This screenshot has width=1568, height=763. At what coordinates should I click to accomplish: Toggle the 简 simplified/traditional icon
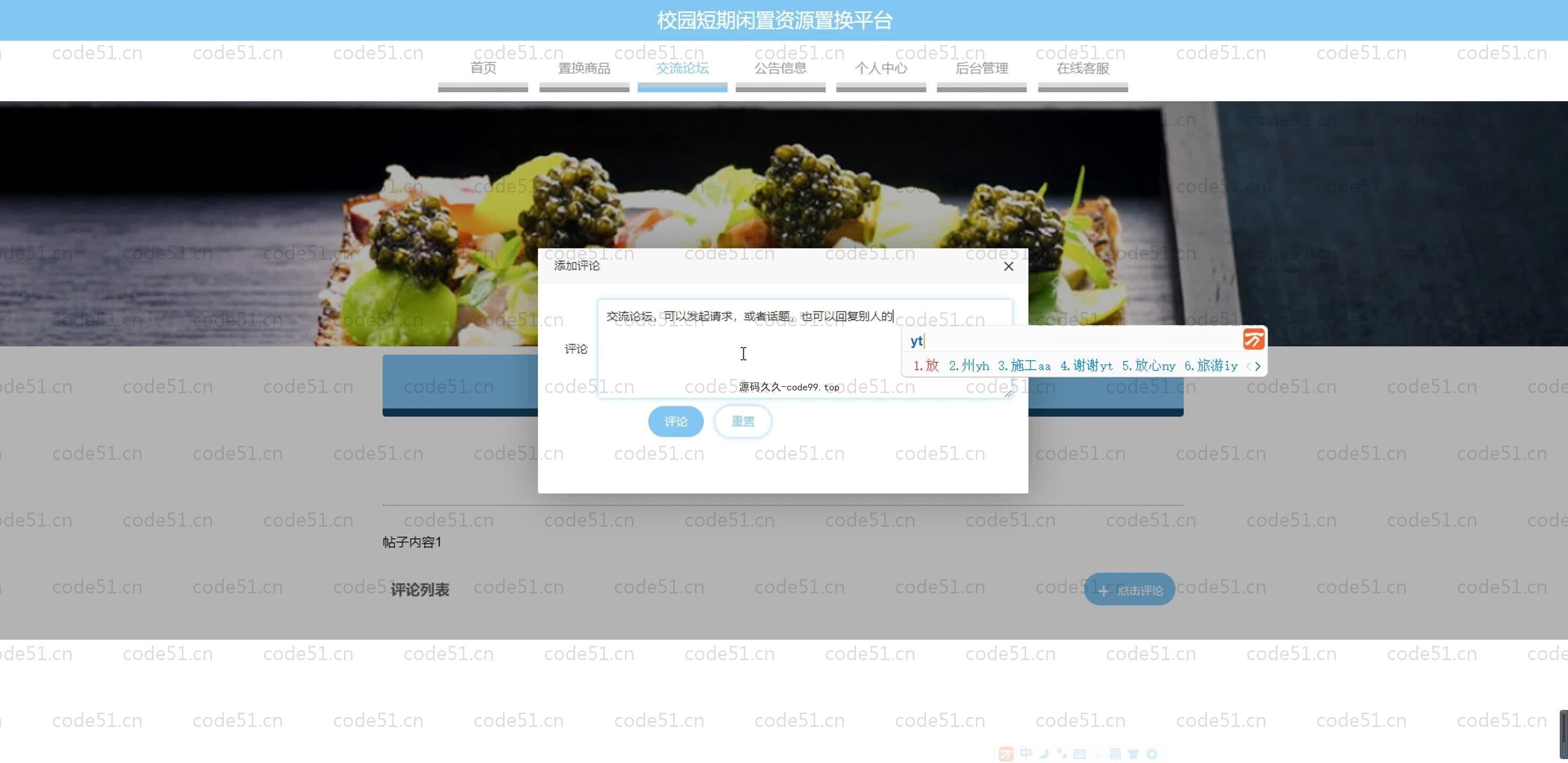pyautogui.click(x=1116, y=755)
